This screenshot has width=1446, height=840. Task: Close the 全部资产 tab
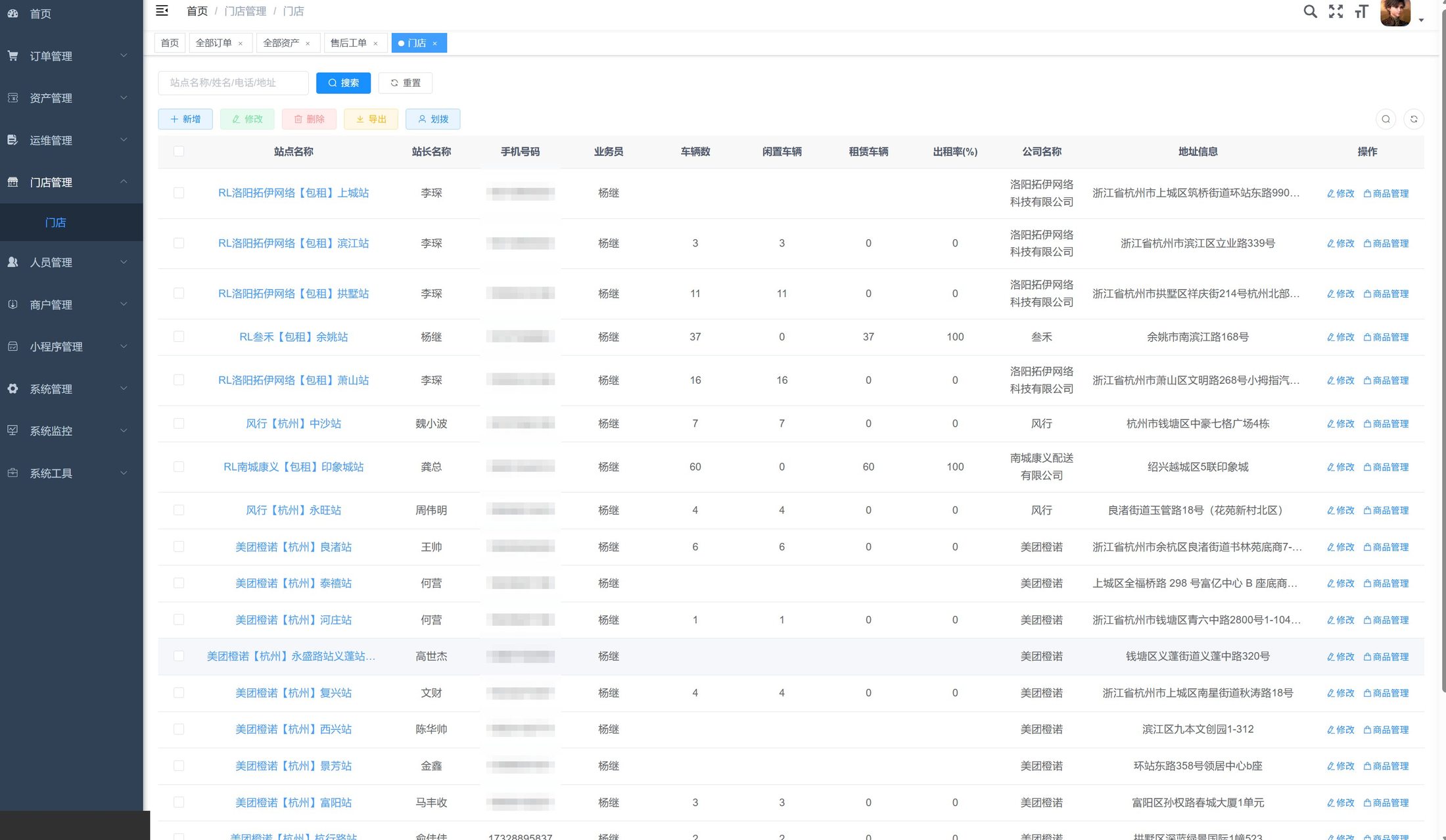pos(308,43)
